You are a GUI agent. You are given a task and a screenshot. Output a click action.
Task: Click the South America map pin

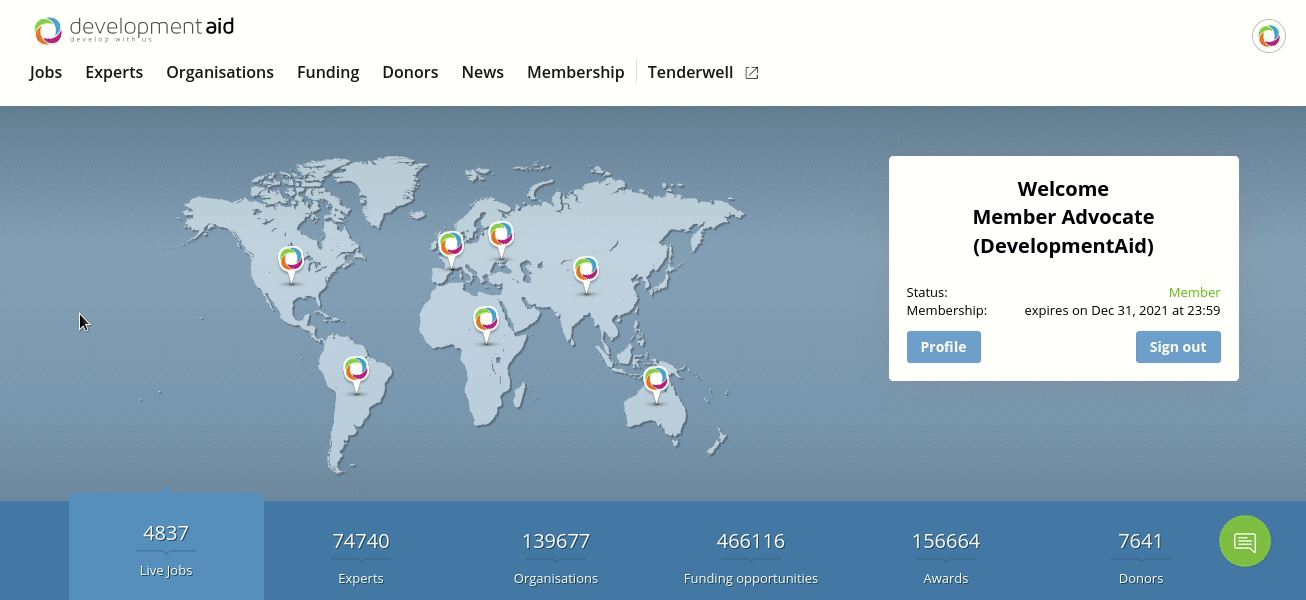[356, 372]
